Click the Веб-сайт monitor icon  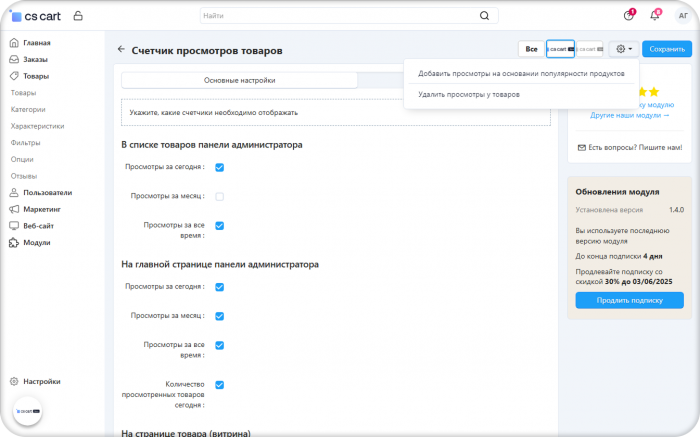tap(14, 226)
